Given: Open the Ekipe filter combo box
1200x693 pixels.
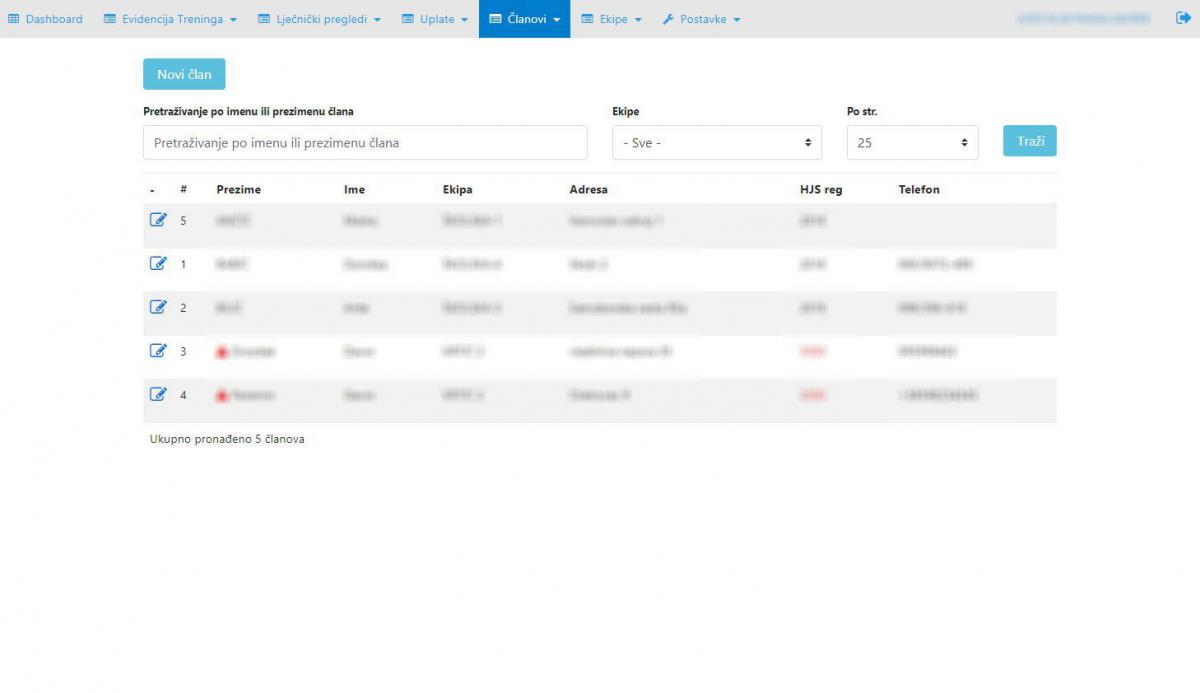Looking at the screenshot, I should pos(717,142).
